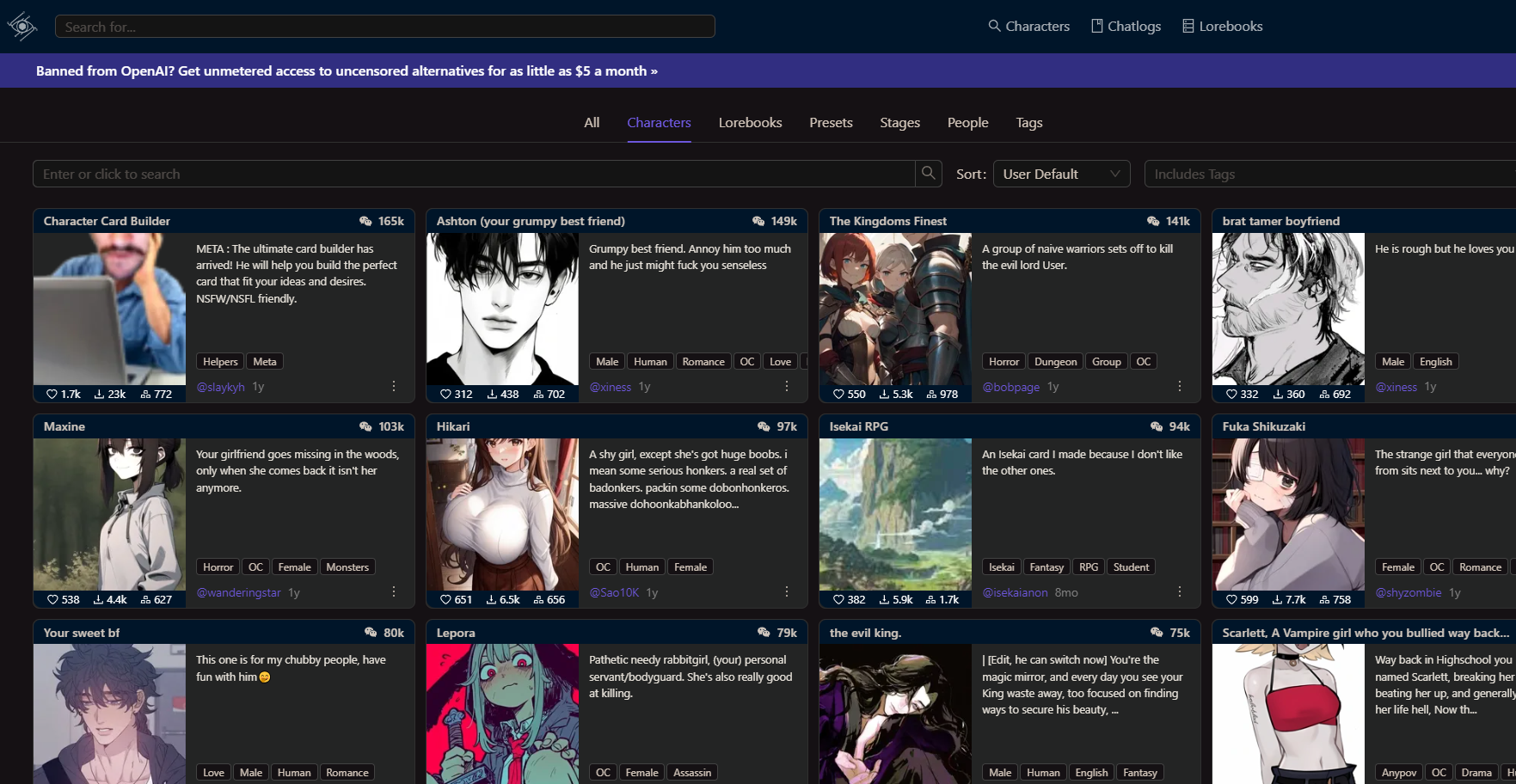The width and height of the screenshot is (1516, 784).
Task: Click the Student tag on Isekai RPG card
Action: coord(1131,567)
